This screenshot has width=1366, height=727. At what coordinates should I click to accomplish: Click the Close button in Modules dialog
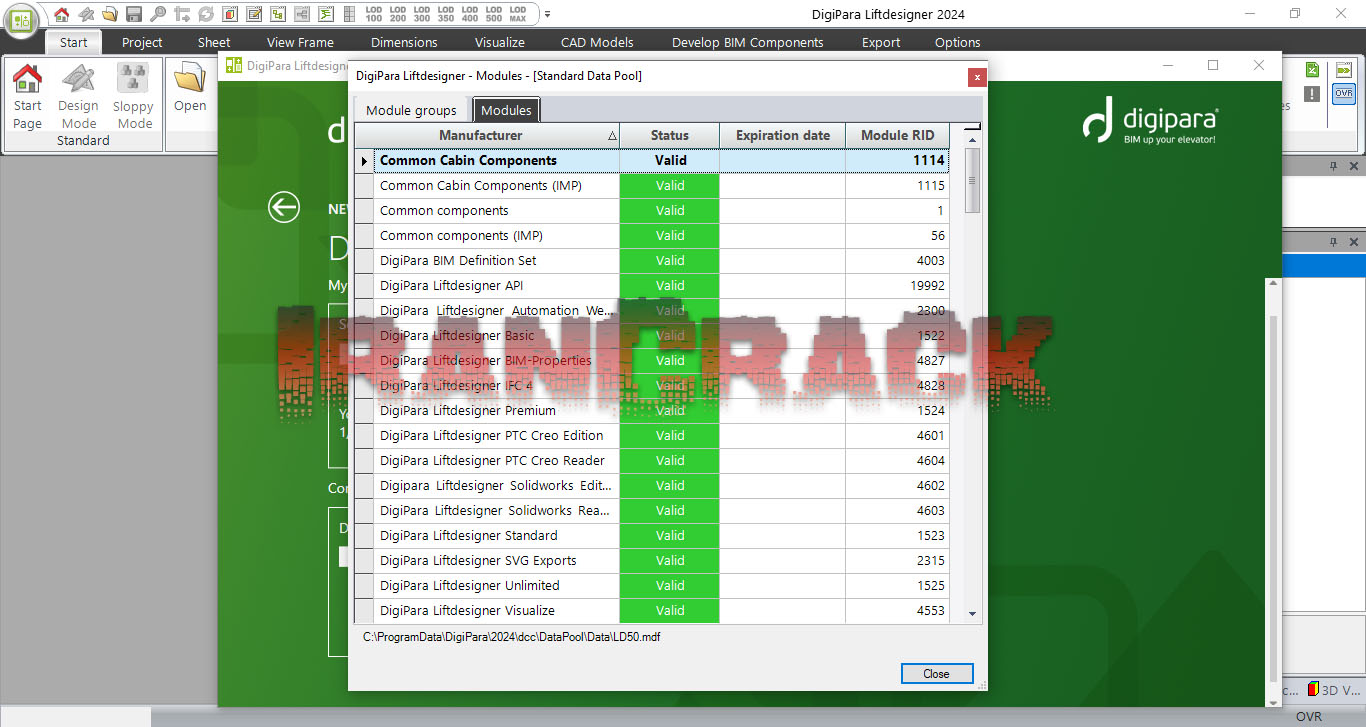pyautogui.click(x=936, y=673)
